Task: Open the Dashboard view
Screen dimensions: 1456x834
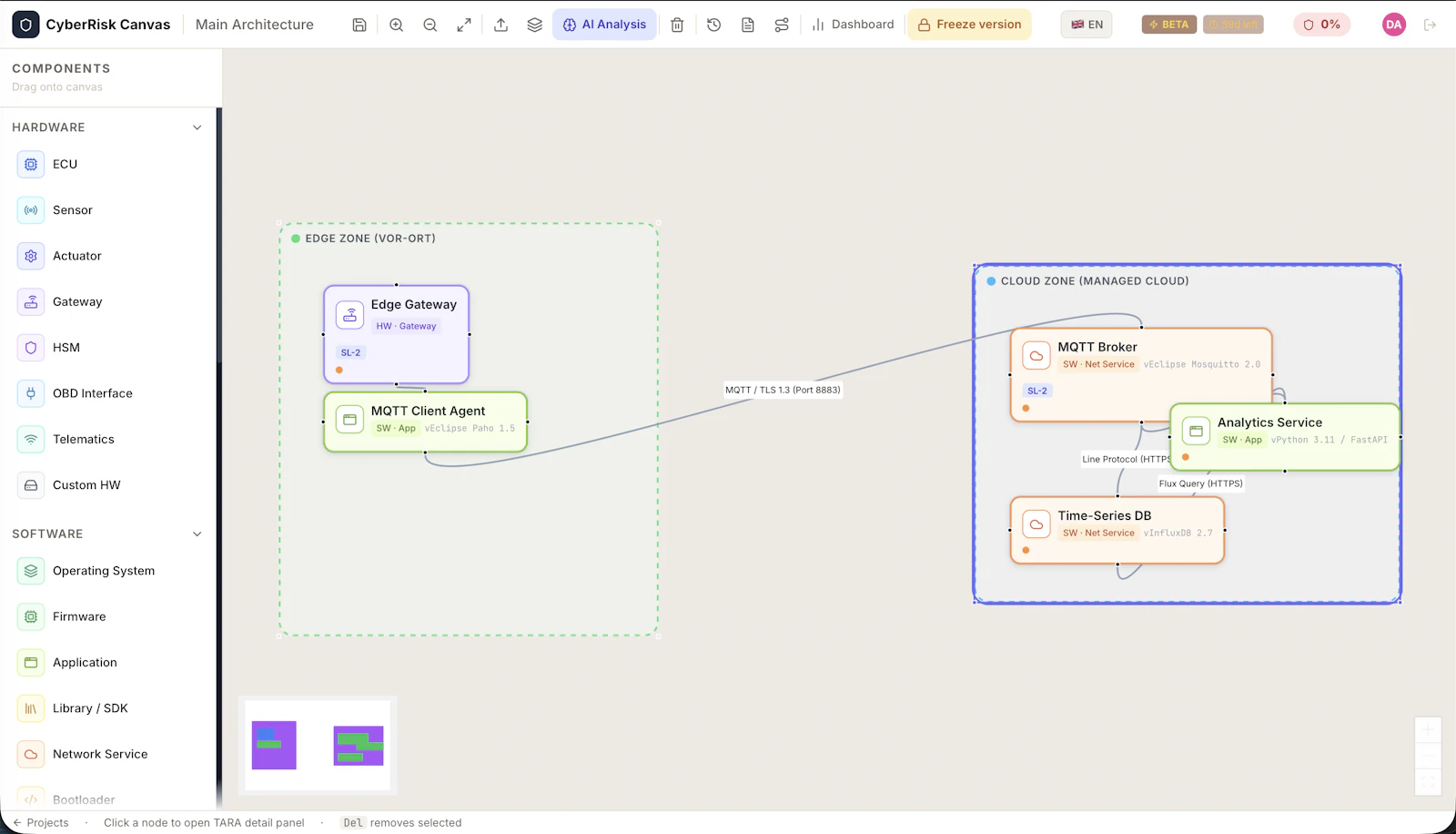Action: [x=853, y=25]
